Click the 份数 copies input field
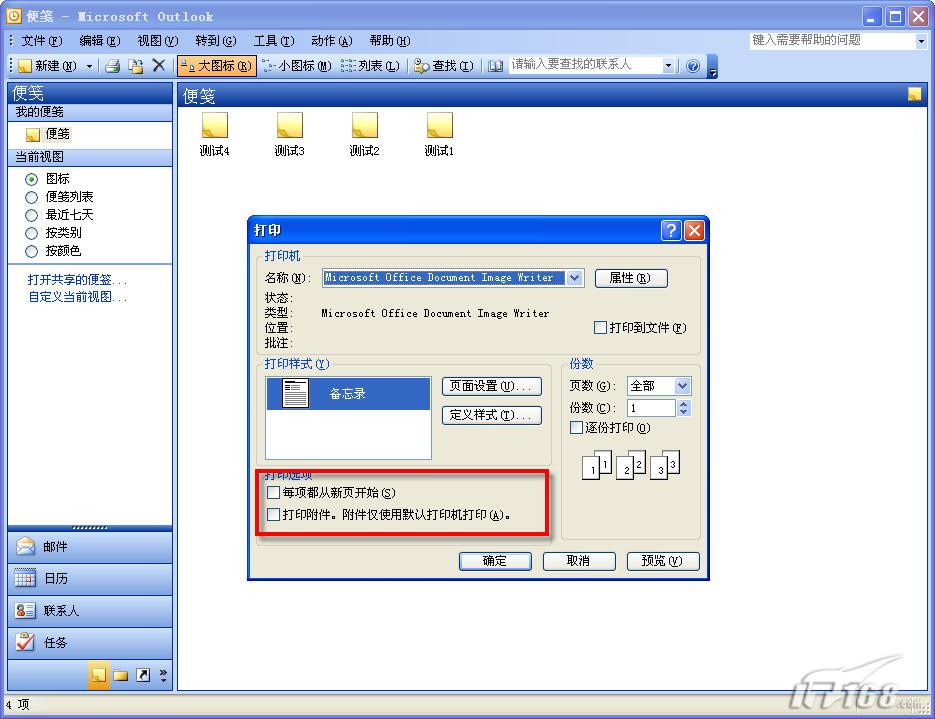The image size is (935, 719). click(651, 408)
